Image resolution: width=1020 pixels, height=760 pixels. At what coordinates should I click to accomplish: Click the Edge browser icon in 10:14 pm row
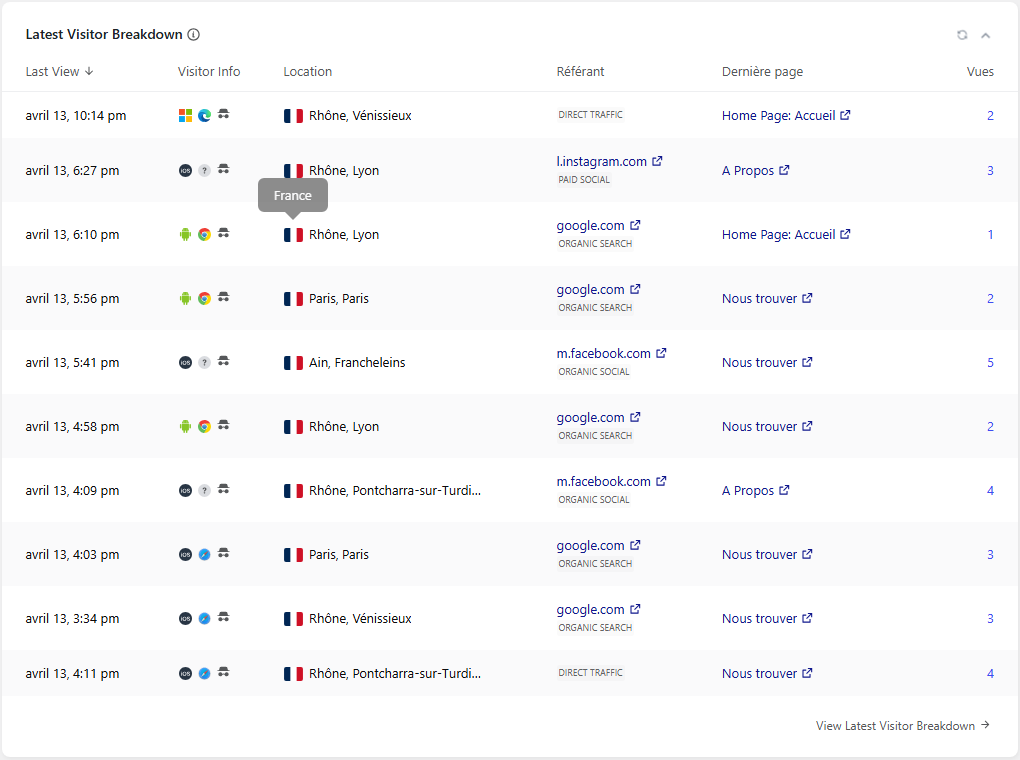204,116
